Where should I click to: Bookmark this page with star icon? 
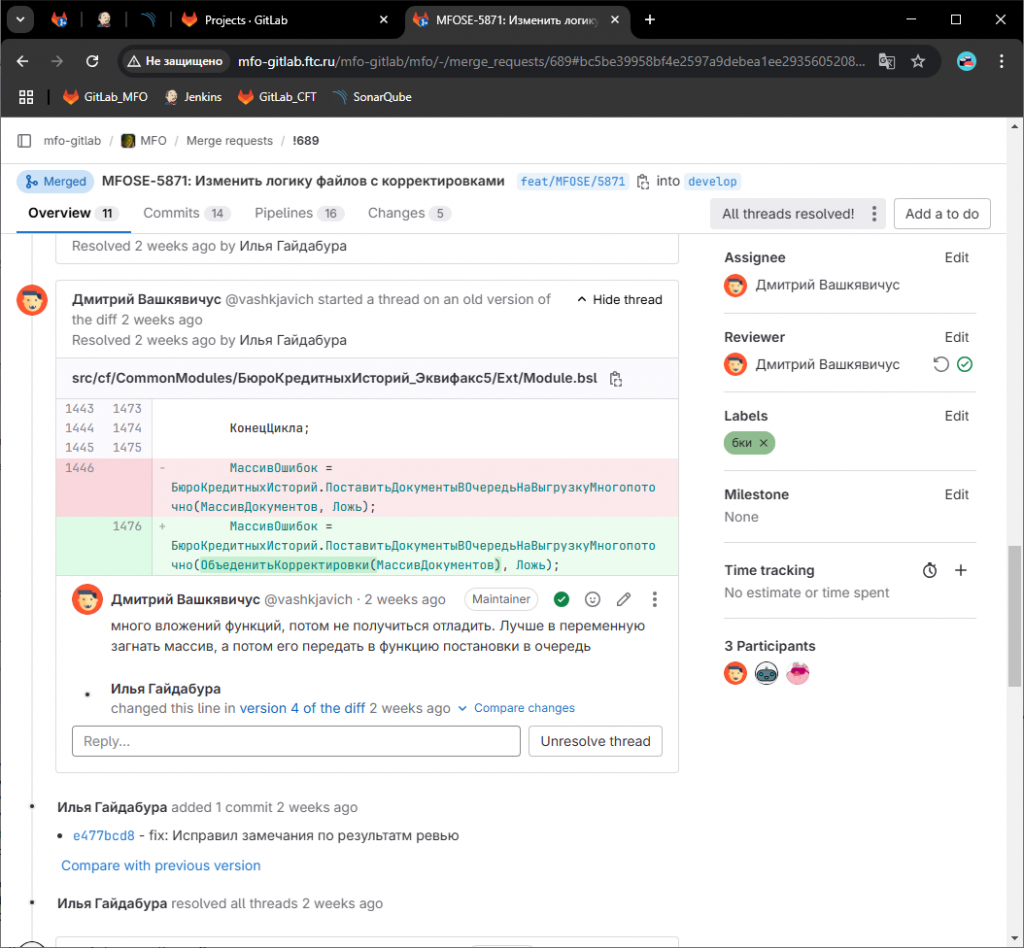[918, 61]
